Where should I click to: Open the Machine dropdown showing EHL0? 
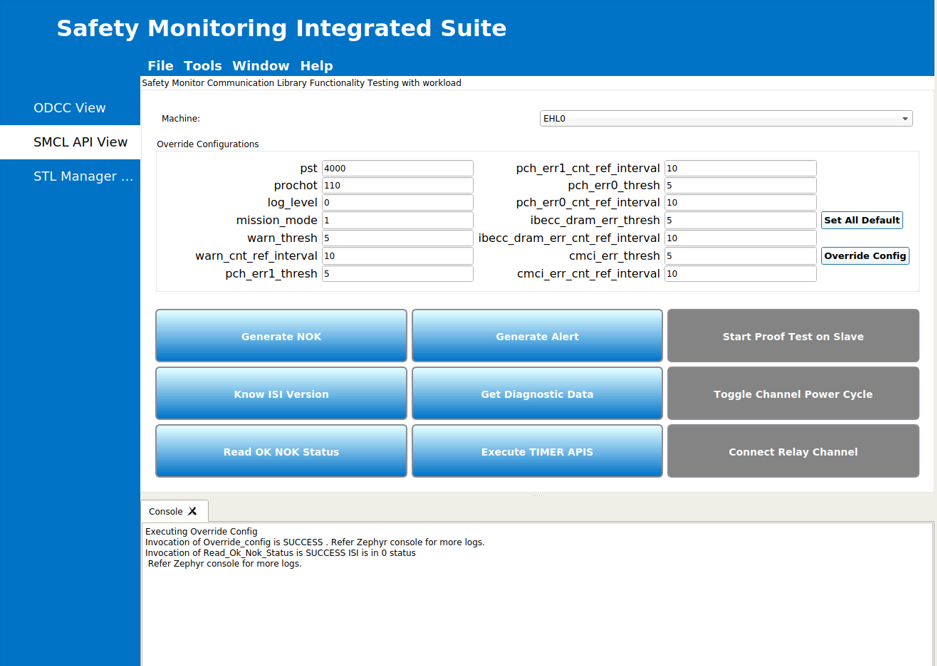(x=725, y=118)
